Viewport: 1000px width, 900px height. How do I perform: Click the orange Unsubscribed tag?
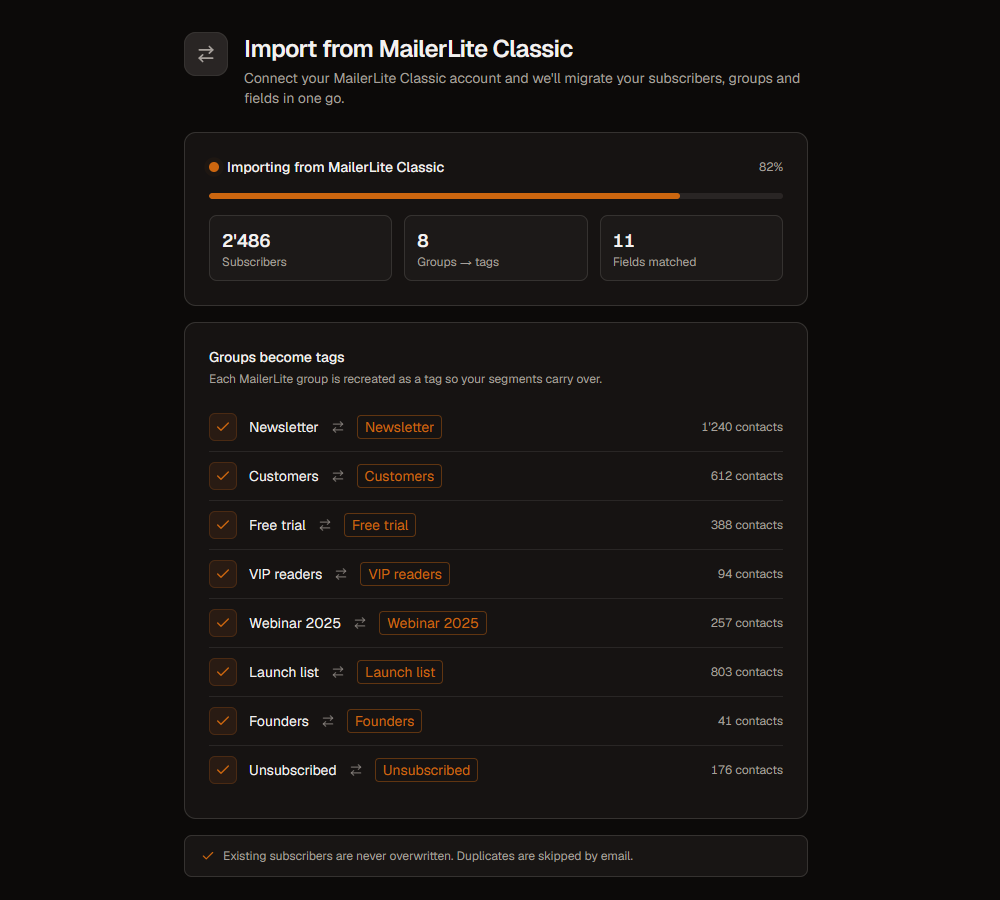pyautogui.click(x=427, y=770)
